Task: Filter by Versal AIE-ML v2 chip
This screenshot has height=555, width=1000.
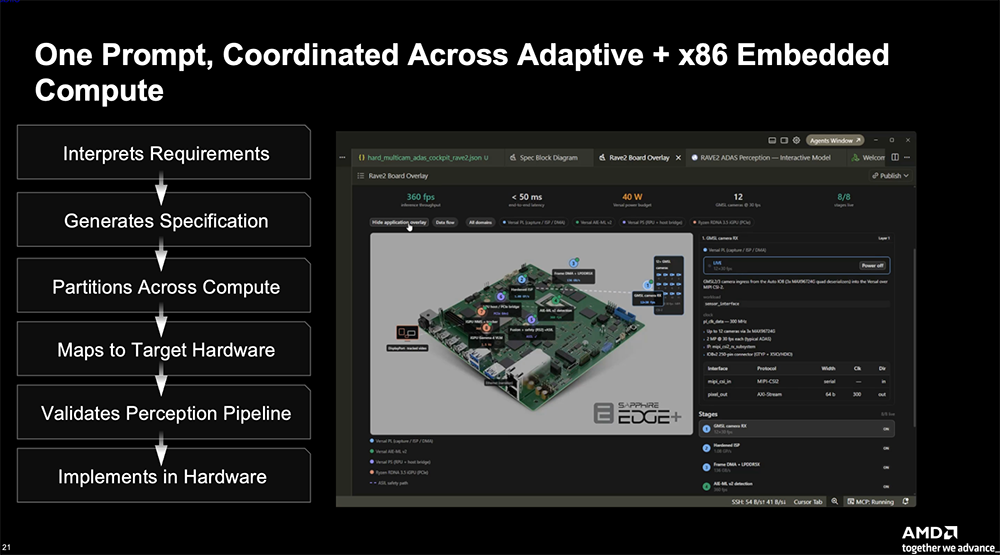Action: [x=594, y=223]
